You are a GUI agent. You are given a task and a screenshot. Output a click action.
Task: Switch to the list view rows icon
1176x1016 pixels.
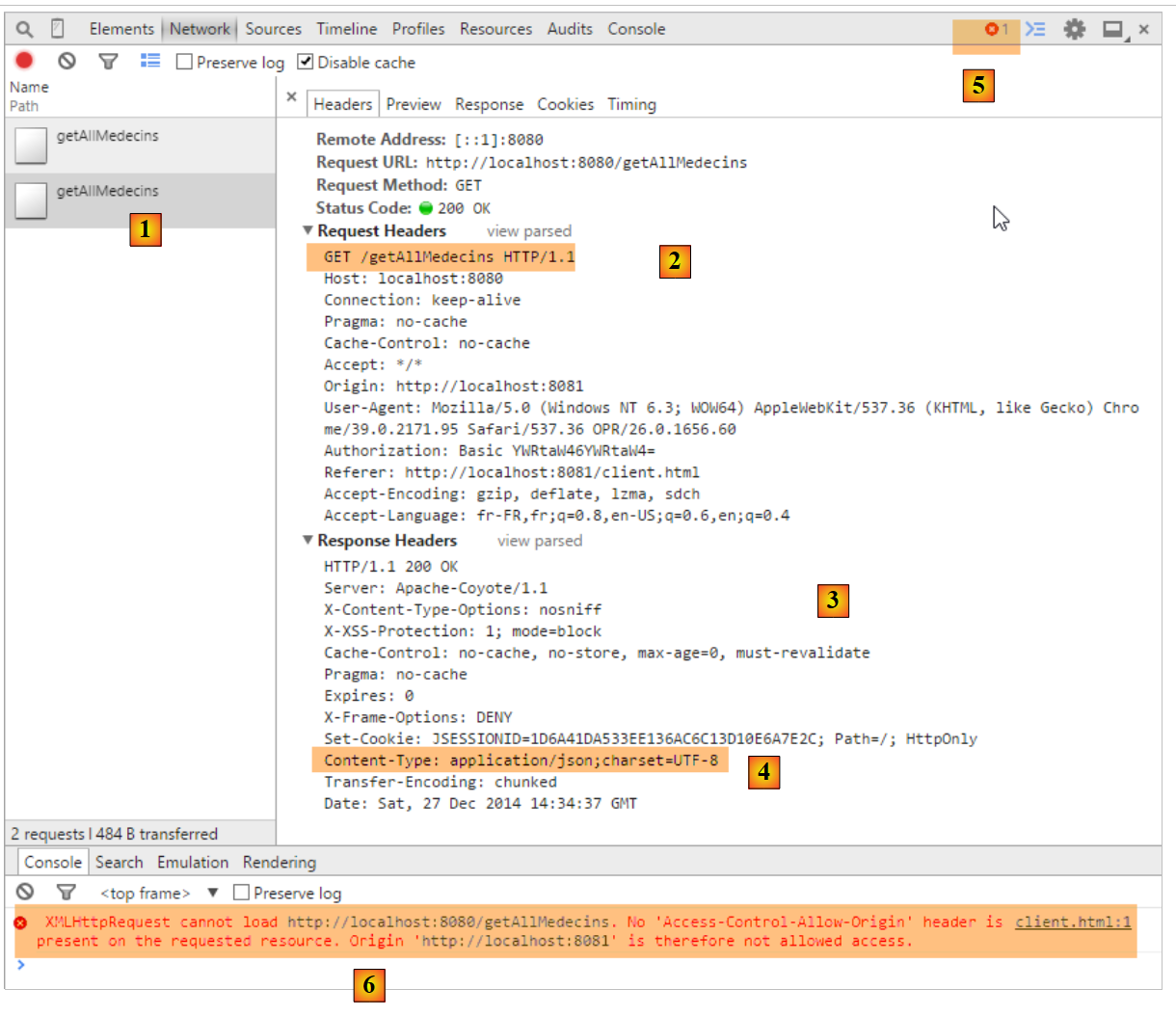click(x=150, y=61)
